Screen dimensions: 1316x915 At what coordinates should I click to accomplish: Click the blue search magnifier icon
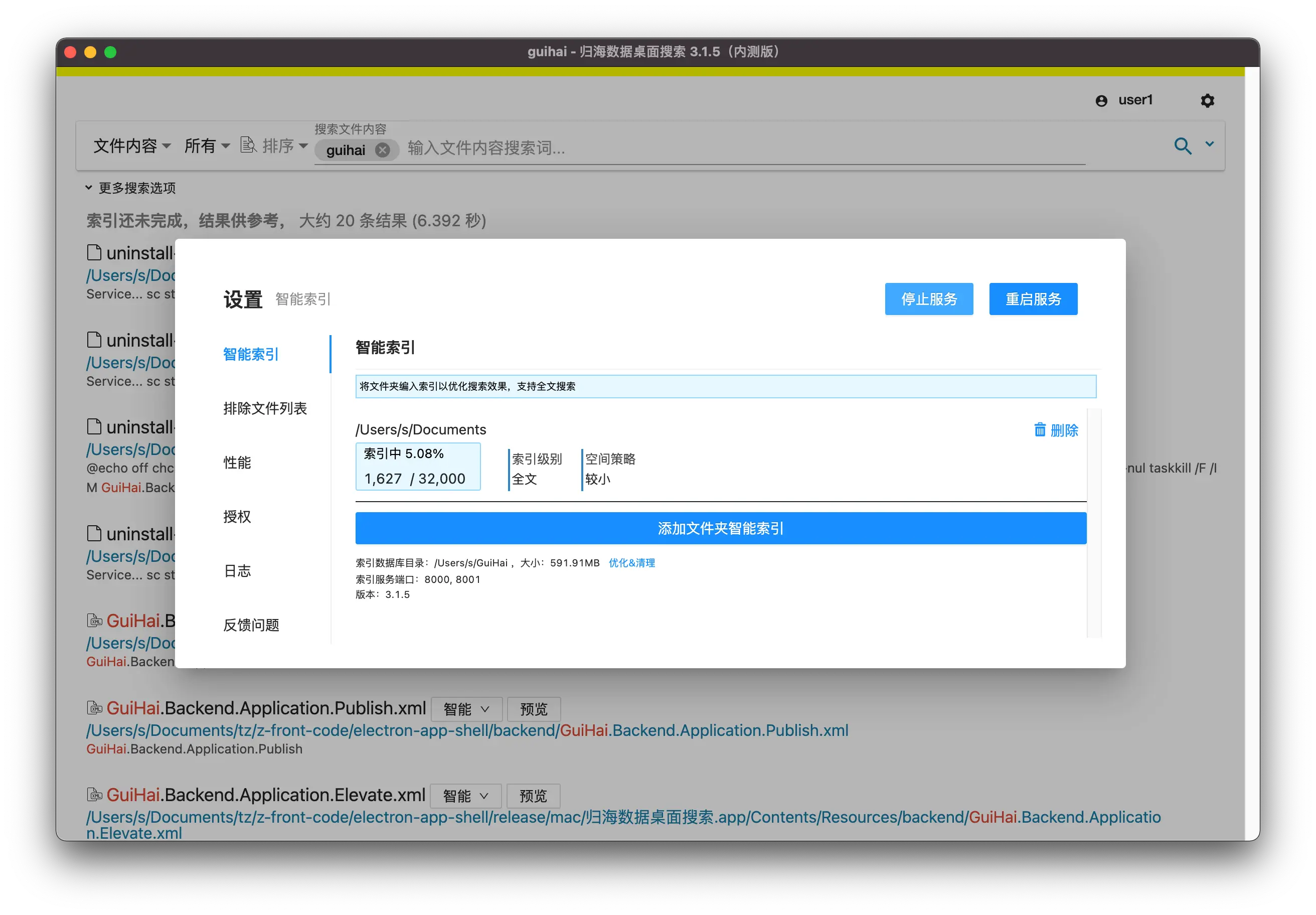point(1182,145)
